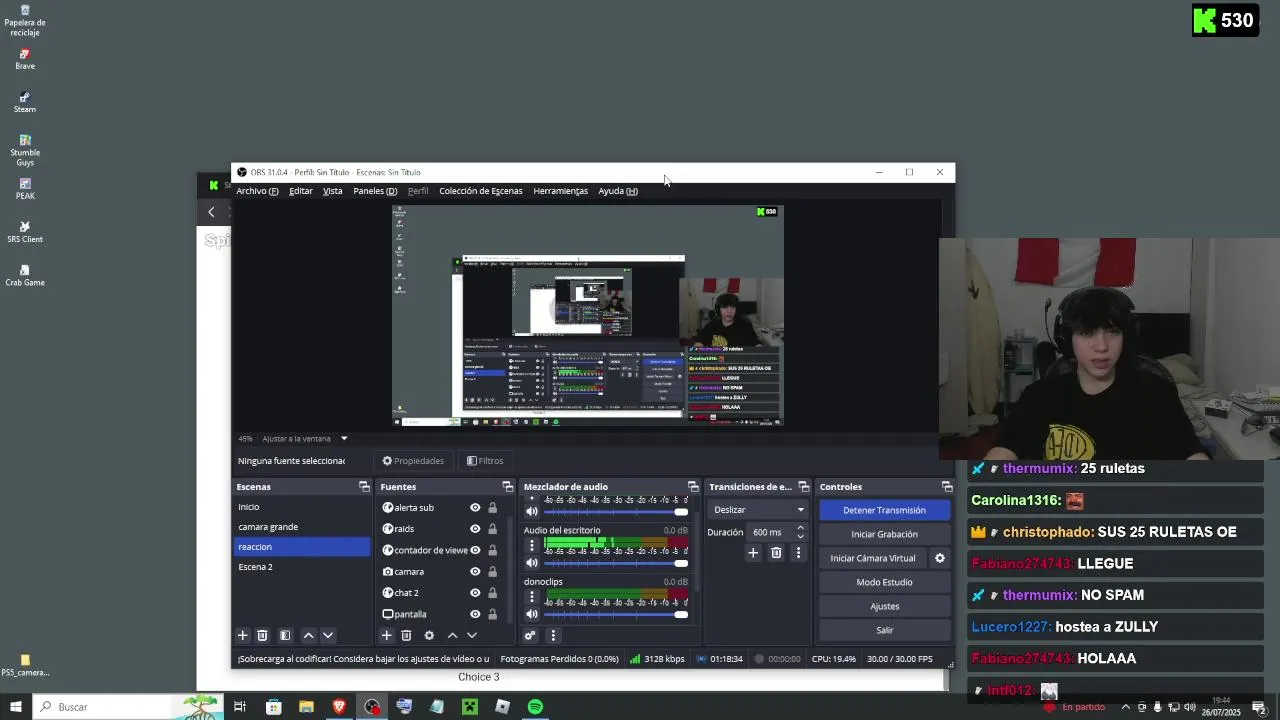Enable Modo Estudio
Screen dimensions: 1280x720
(x=884, y=582)
